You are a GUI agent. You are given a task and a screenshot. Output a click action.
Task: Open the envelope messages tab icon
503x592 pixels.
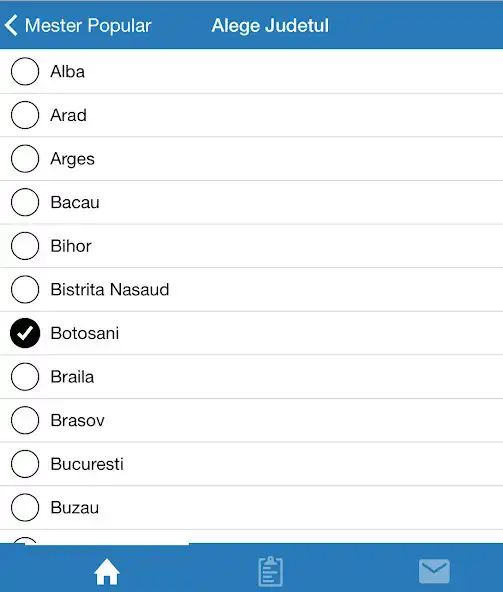point(434,571)
